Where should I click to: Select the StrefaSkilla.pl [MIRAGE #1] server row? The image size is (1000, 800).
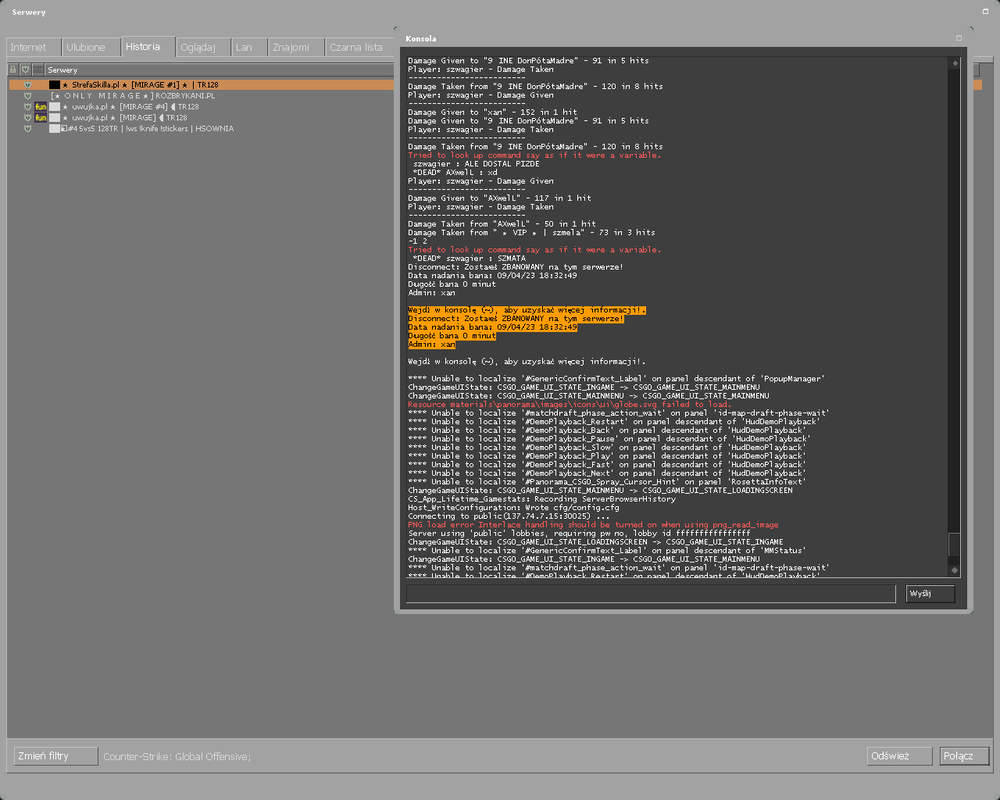(x=201, y=85)
